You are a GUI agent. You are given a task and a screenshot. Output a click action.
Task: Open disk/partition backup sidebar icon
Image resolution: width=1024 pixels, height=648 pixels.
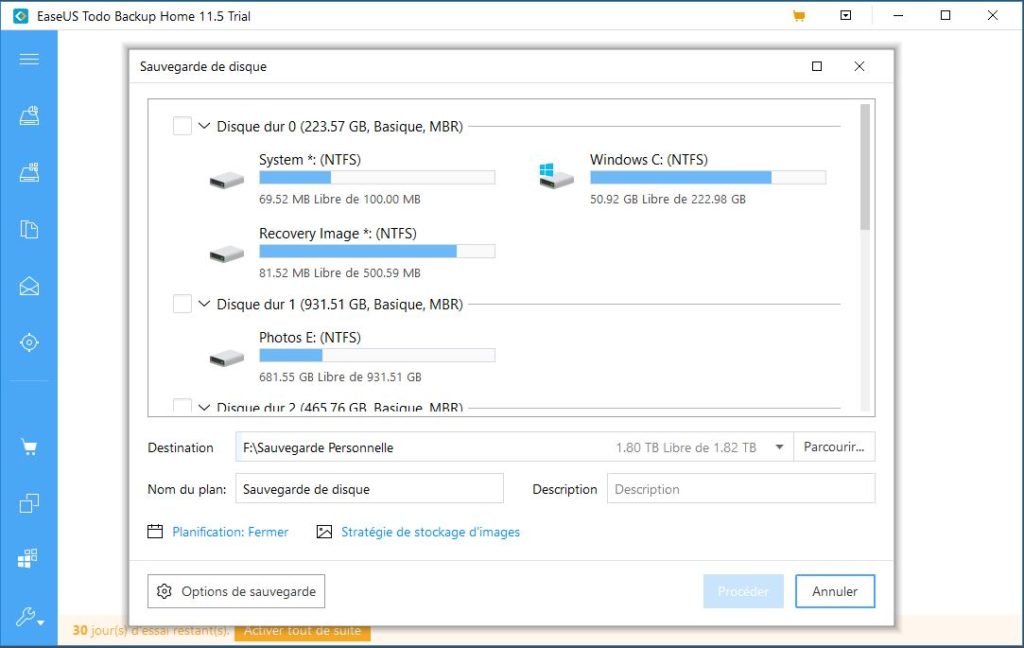pyautogui.click(x=29, y=116)
